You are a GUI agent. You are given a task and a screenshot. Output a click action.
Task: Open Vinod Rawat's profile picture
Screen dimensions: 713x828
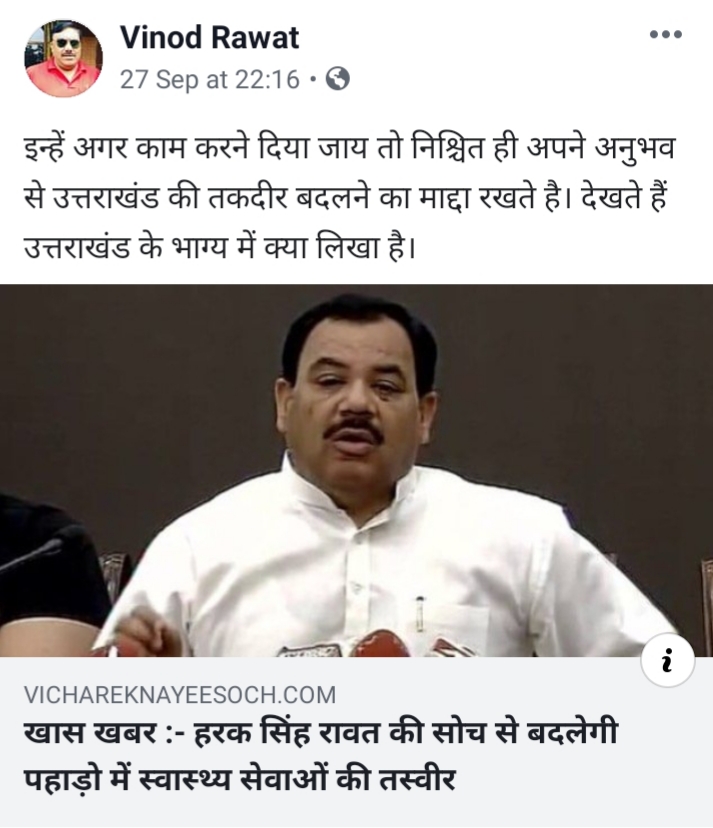click(x=63, y=59)
